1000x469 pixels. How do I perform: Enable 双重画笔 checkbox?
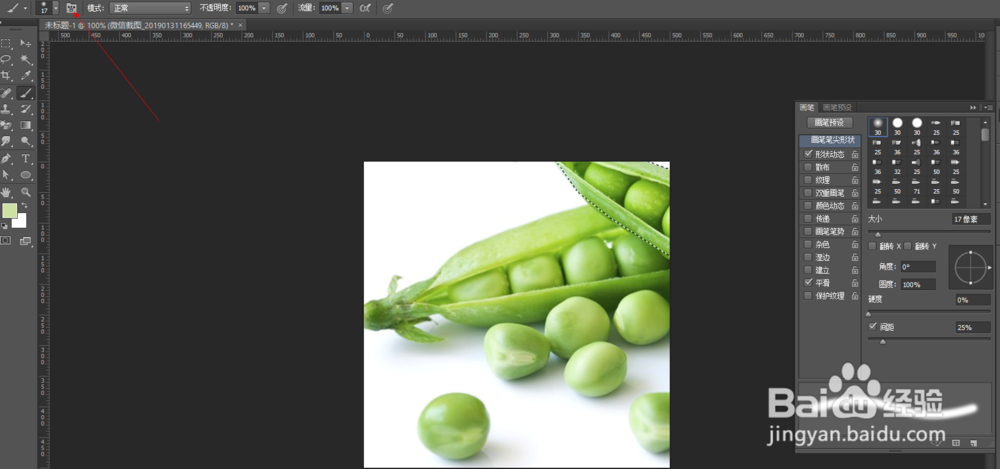tap(808, 193)
